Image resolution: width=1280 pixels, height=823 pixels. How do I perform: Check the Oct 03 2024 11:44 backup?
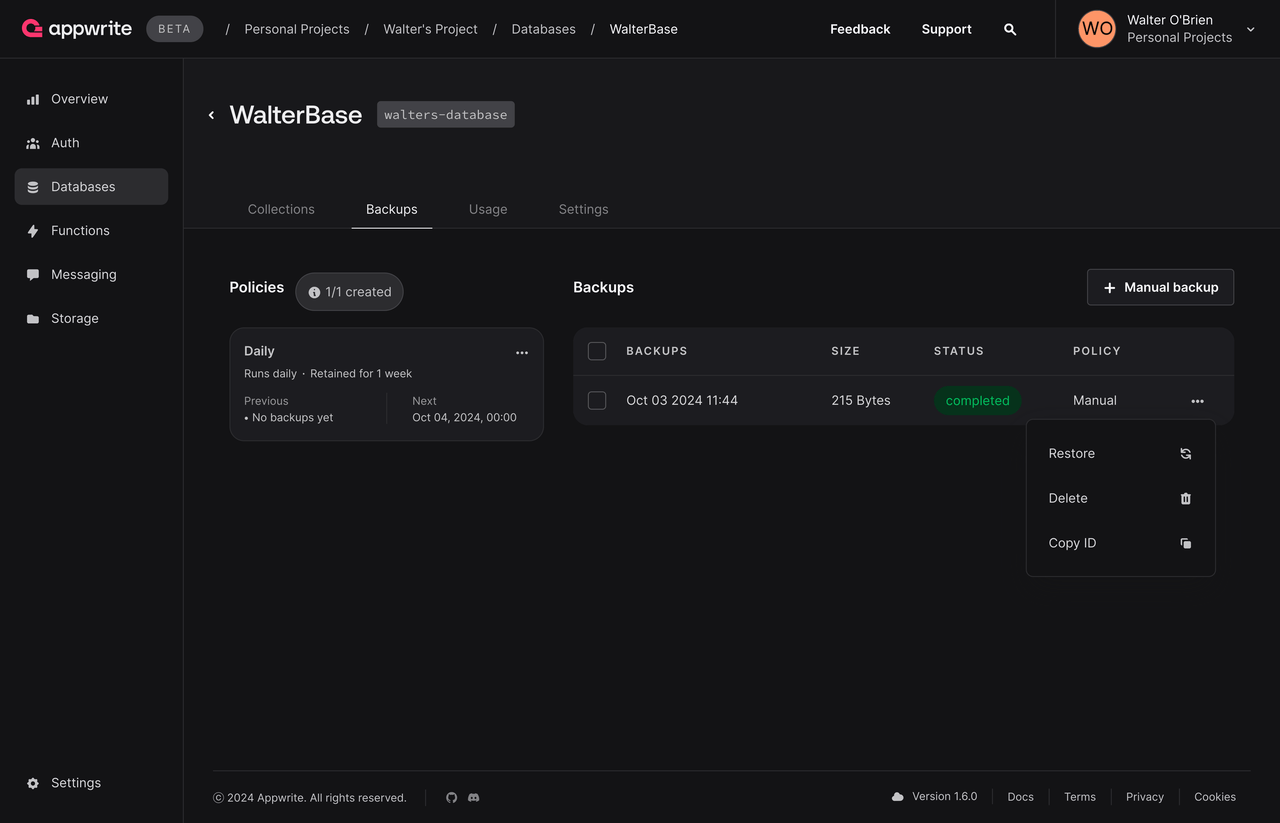[x=597, y=400]
